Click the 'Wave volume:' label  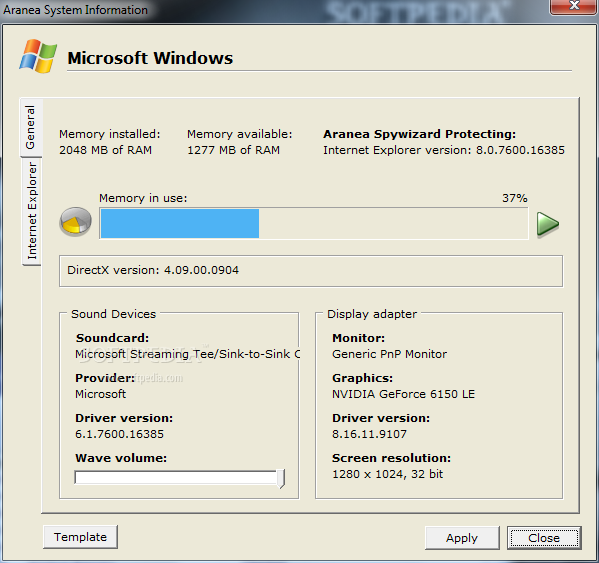[x=121, y=458]
